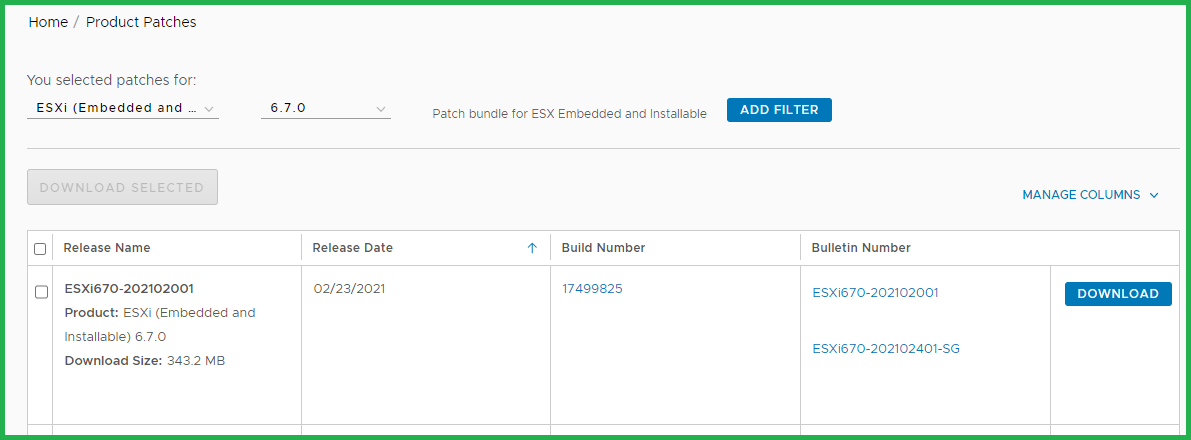Click the Home breadcrumb link

48,22
